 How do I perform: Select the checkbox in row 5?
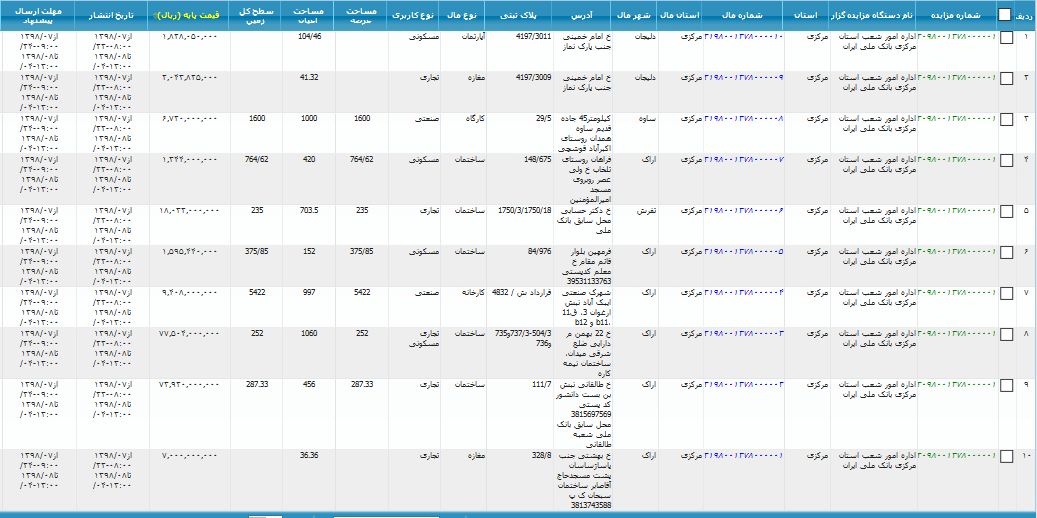tap(1005, 210)
